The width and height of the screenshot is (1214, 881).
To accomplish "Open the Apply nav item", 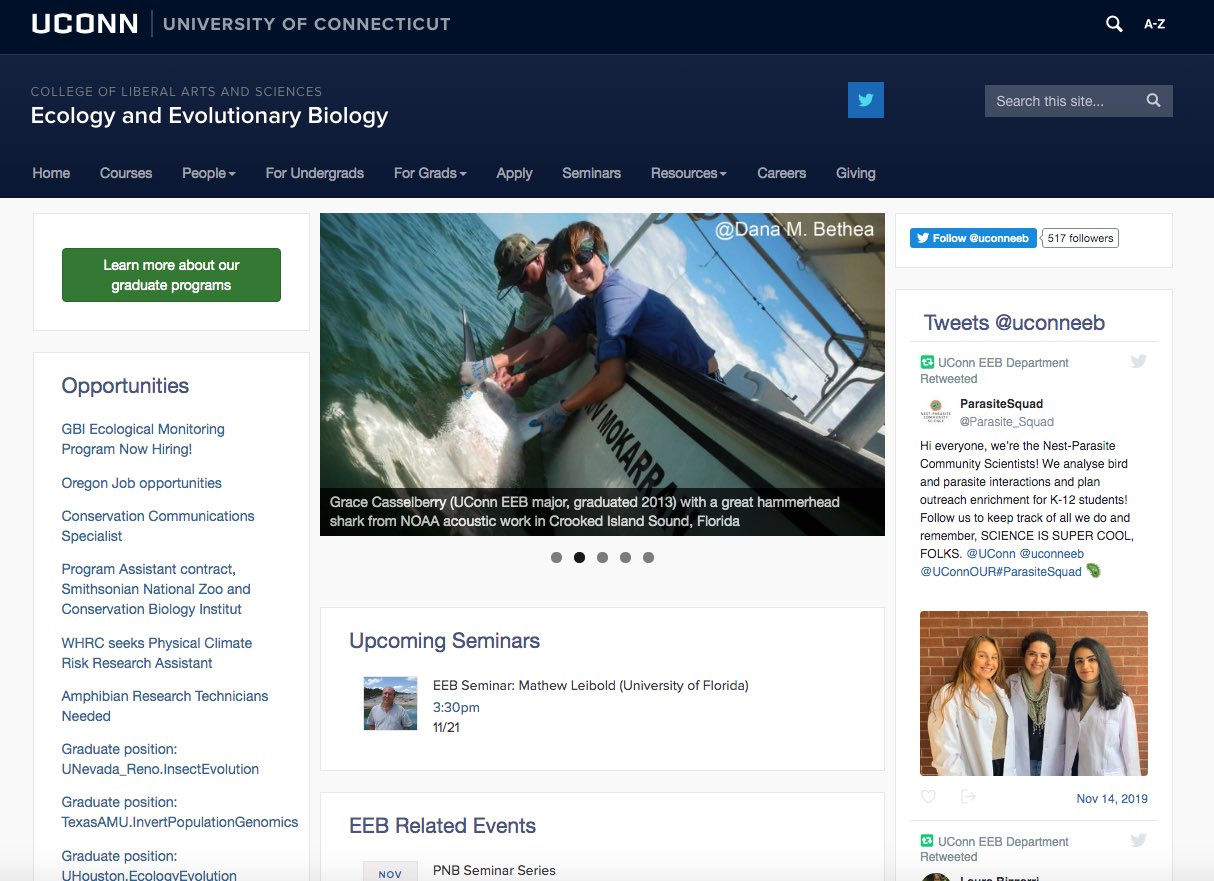I will point(514,173).
